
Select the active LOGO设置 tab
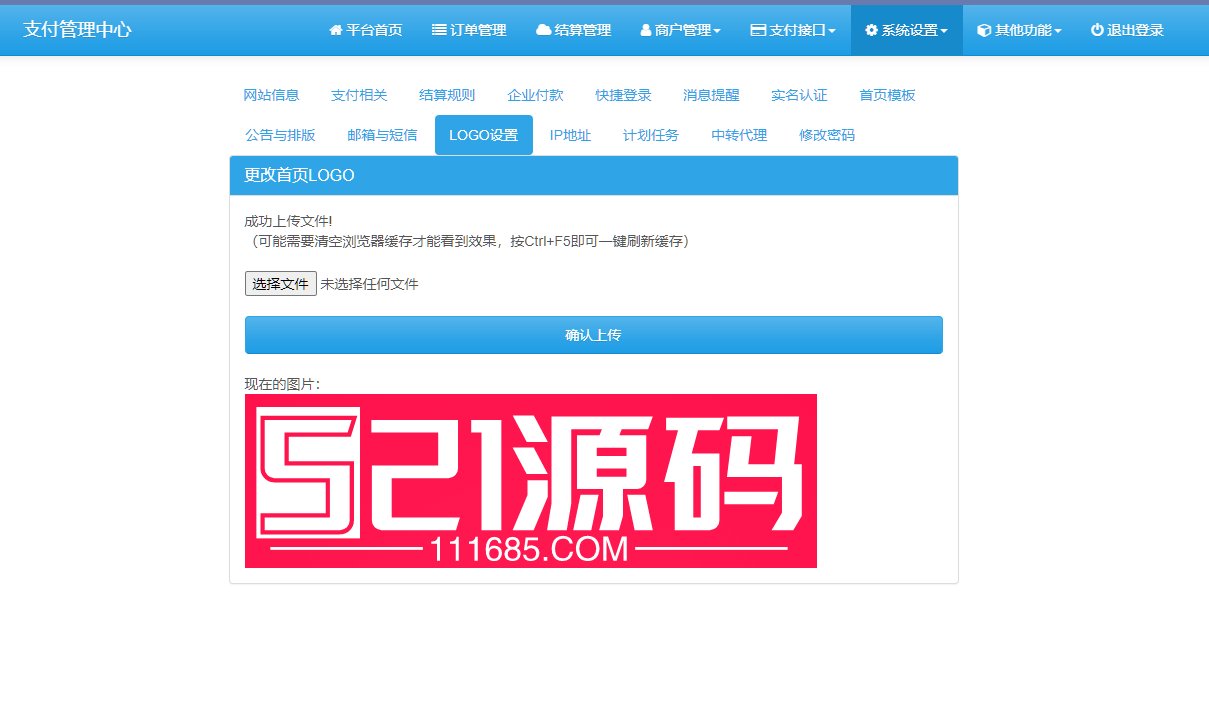(x=484, y=135)
